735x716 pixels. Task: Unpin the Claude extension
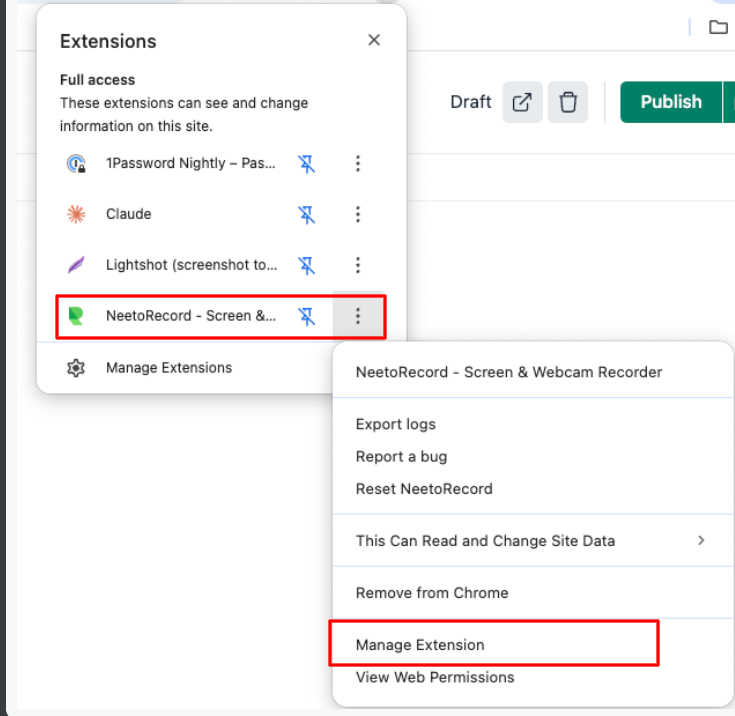point(307,214)
